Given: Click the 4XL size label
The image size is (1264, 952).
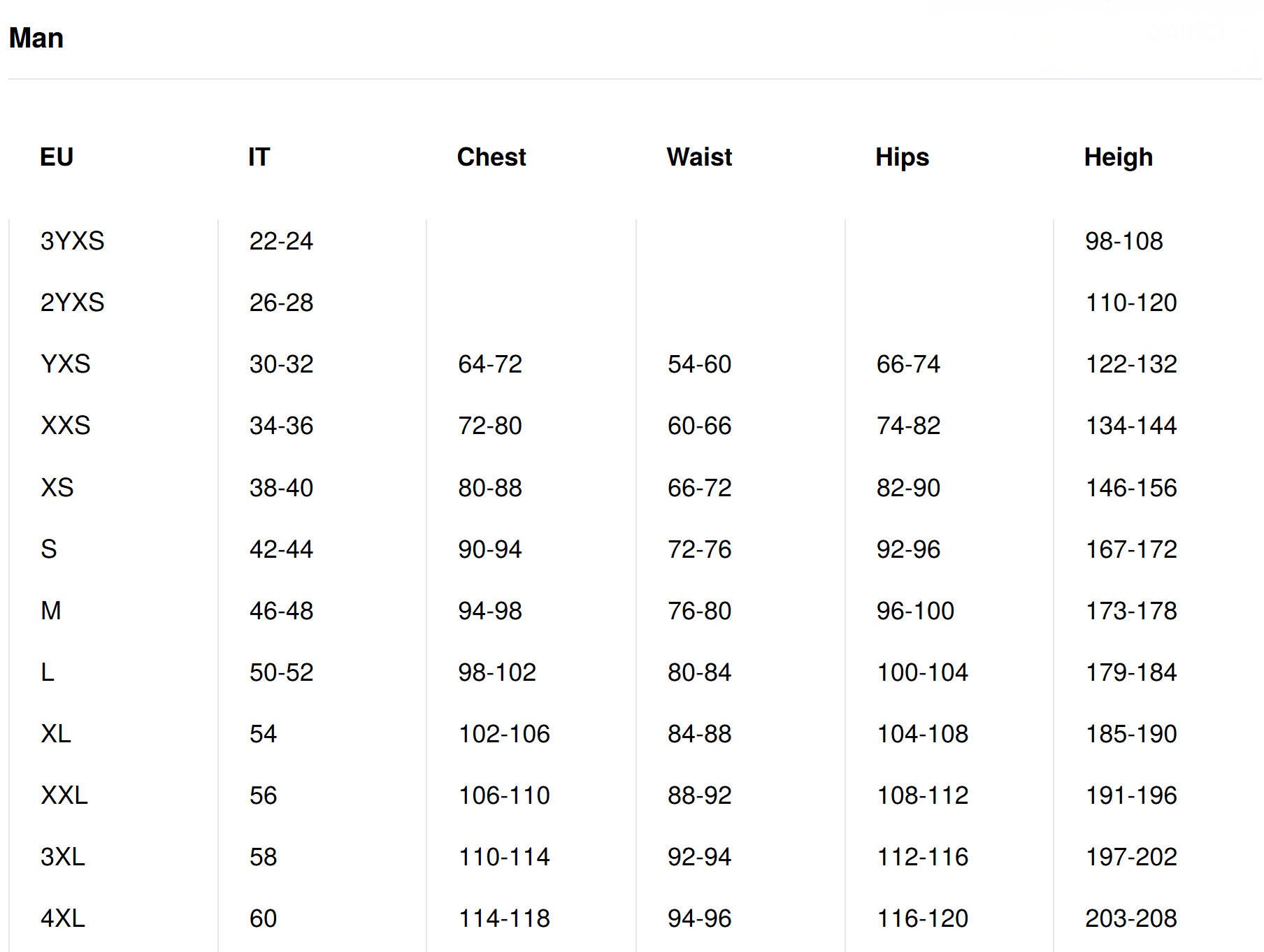Looking at the screenshot, I should coord(63,918).
